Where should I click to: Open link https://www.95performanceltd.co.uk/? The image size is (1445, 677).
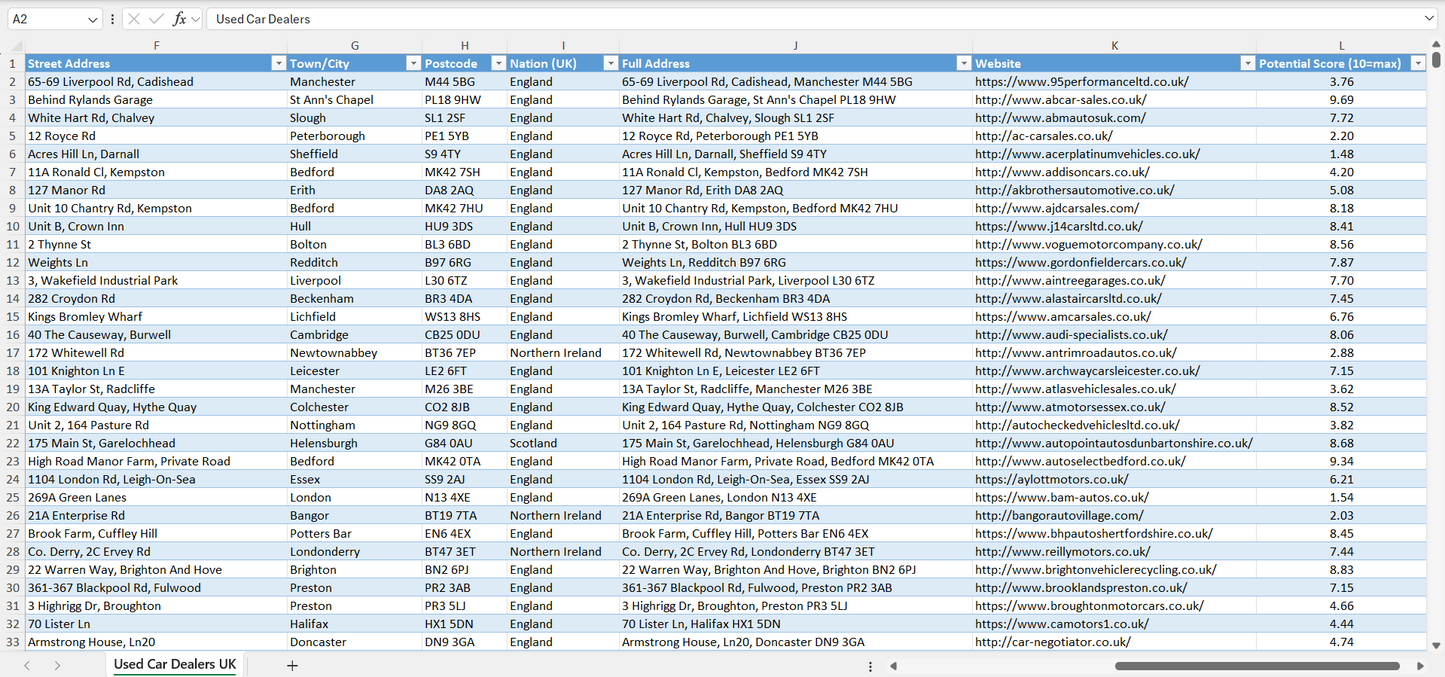[1081, 82]
